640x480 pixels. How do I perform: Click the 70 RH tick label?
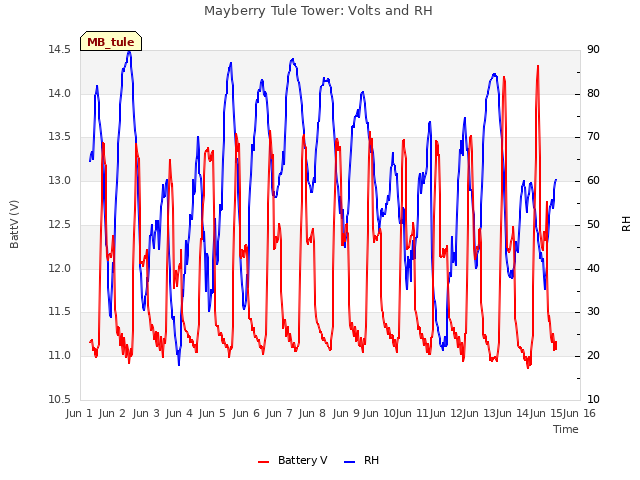point(593,137)
